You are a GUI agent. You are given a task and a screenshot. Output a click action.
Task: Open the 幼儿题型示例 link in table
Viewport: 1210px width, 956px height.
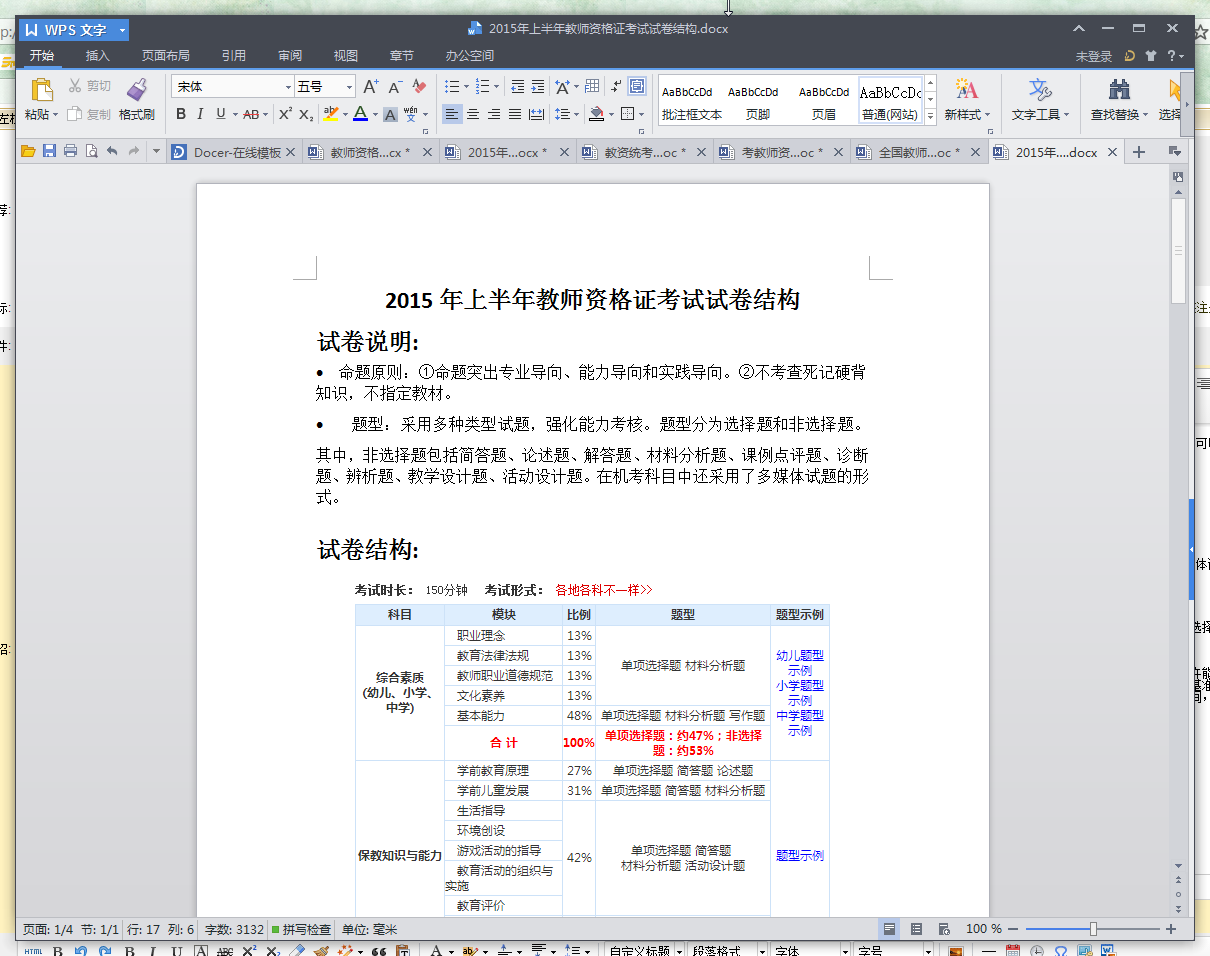pyautogui.click(x=800, y=663)
